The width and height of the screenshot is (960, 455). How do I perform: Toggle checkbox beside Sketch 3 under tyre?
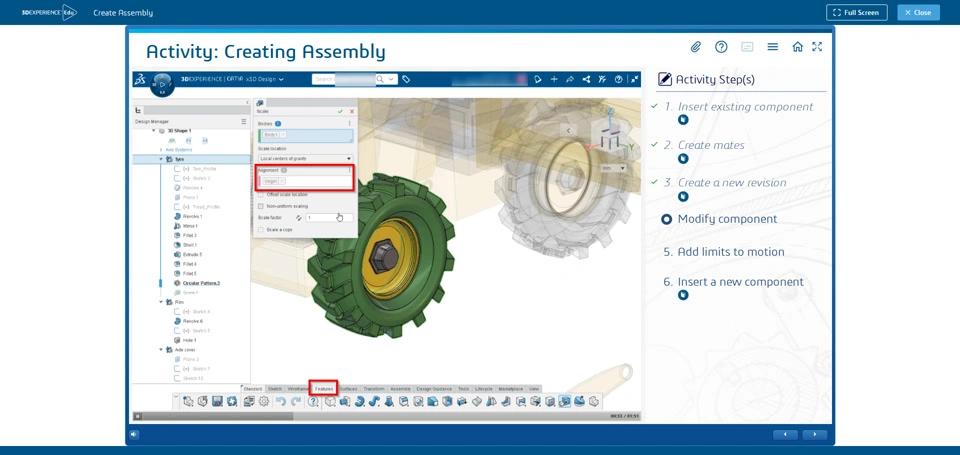click(177, 178)
